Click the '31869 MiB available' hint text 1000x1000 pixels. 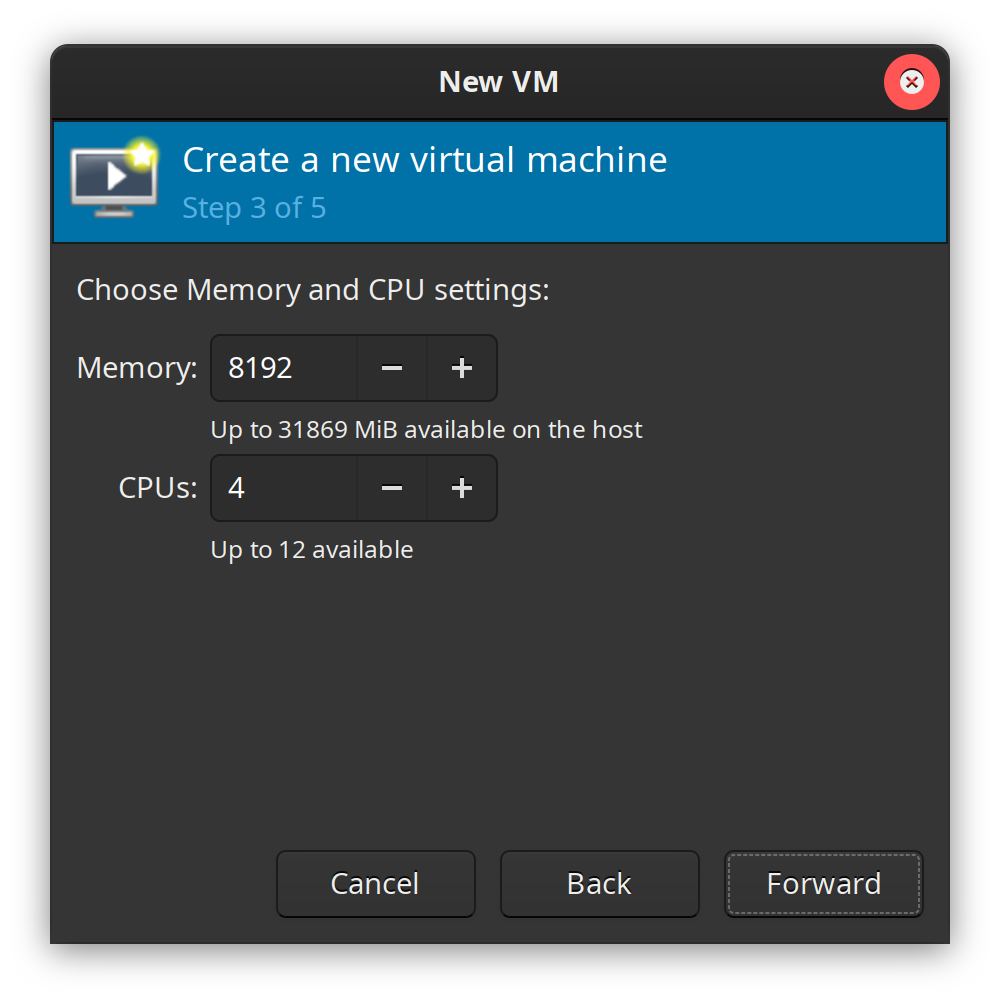426,430
